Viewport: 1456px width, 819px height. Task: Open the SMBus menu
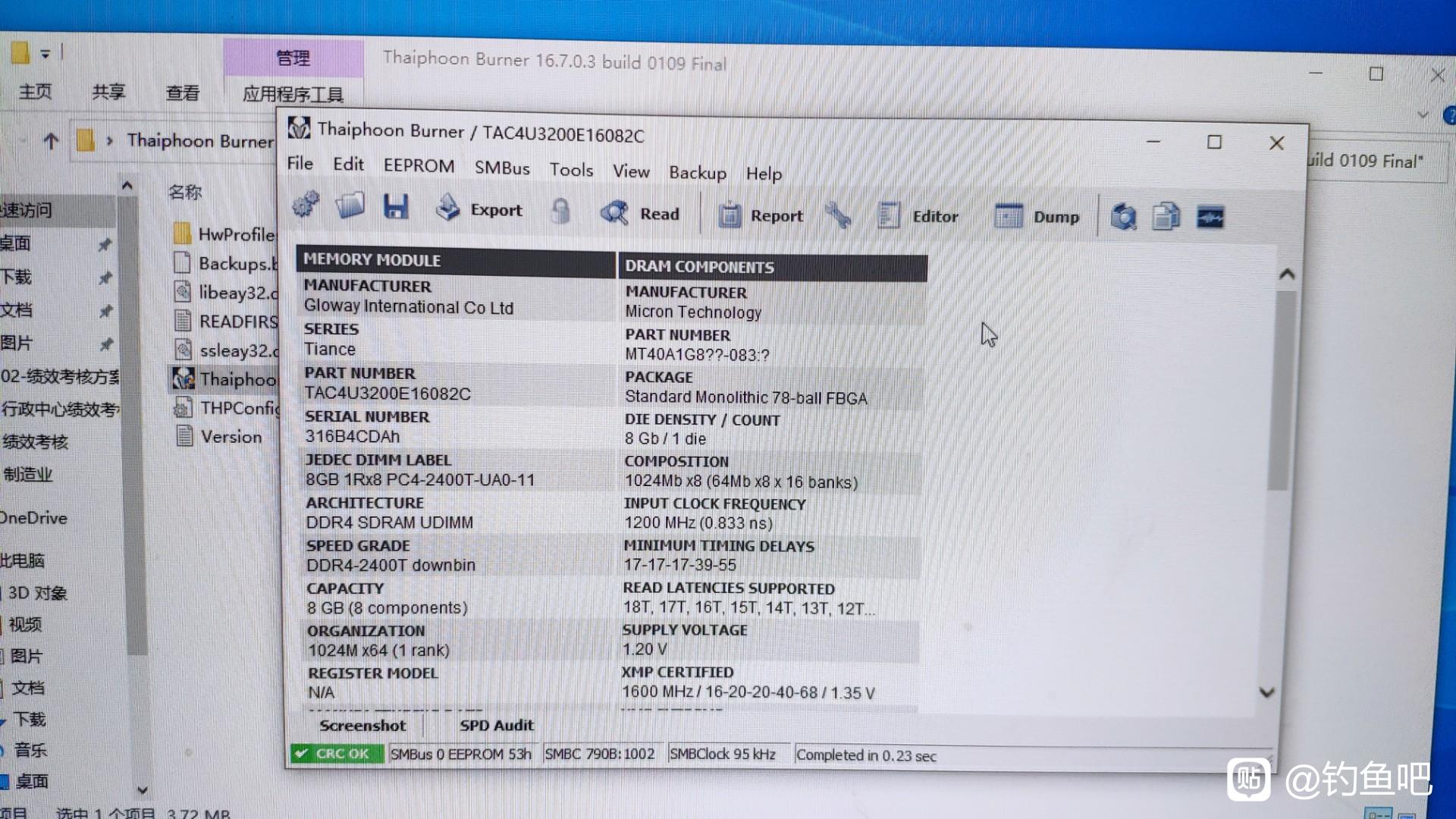point(502,168)
